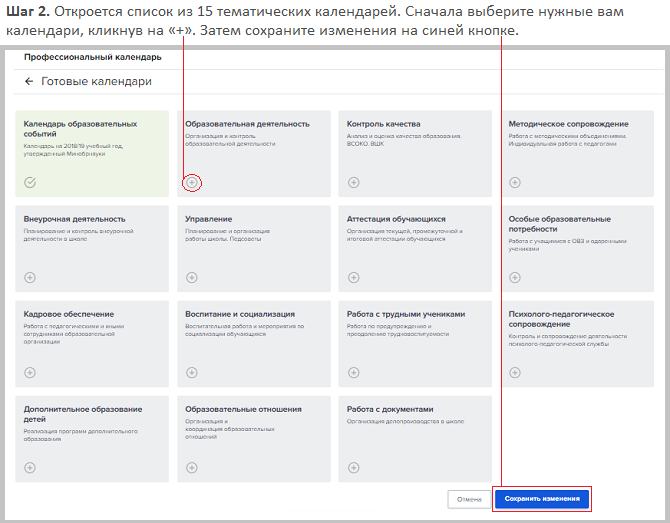Image resolution: width=670 pixels, height=523 pixels.
Task: Select the Особые образовательные потребности card title
Action: pyautogui.click(x=559, y=224)
